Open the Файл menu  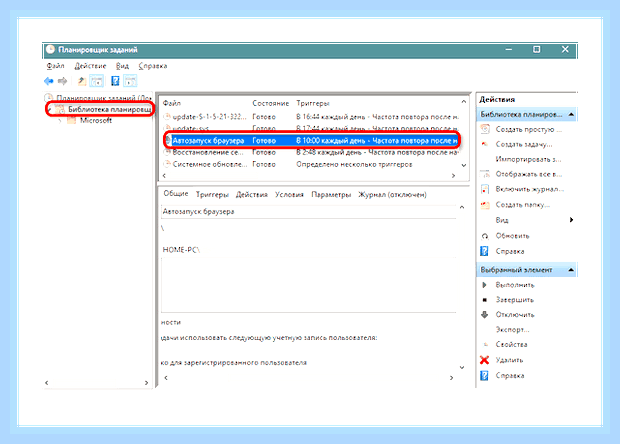click(55, 66)
